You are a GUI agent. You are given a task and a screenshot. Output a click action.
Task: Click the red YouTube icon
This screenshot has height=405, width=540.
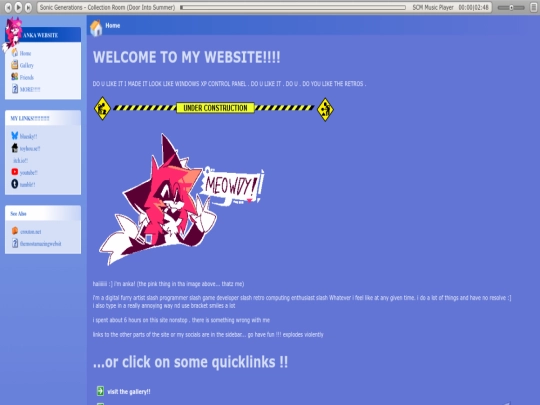(14, 172)
